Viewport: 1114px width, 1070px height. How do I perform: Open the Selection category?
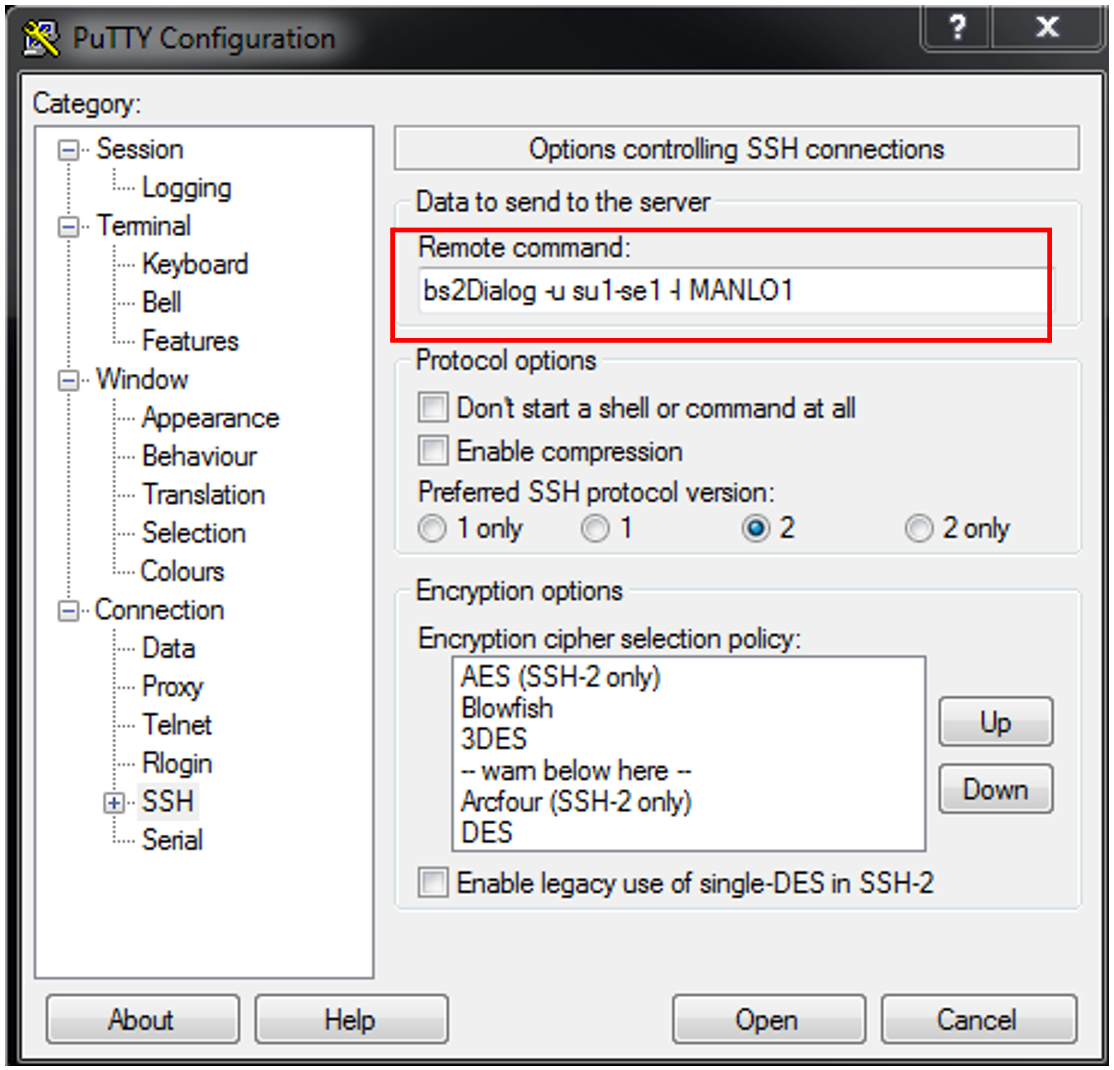point(194,533)
